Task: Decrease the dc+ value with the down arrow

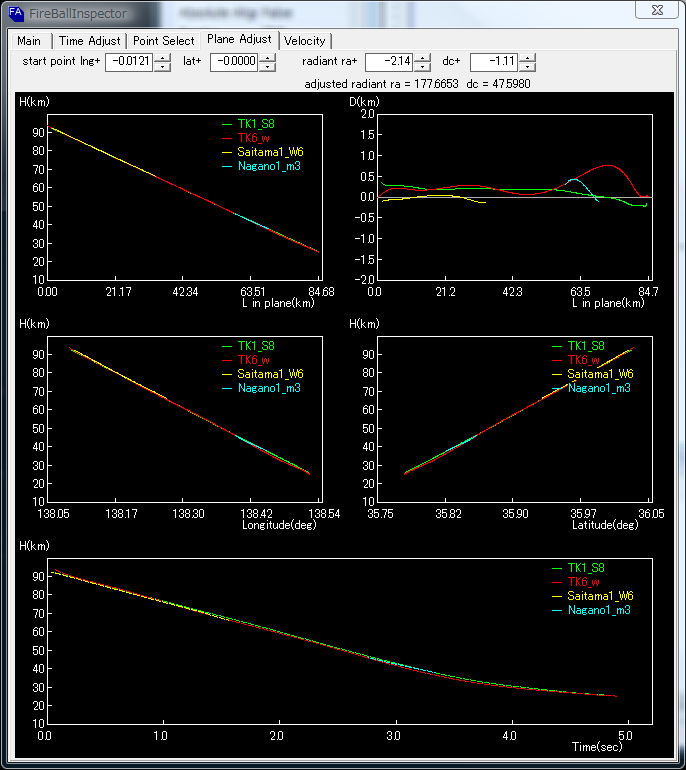Action: (527, 67)
